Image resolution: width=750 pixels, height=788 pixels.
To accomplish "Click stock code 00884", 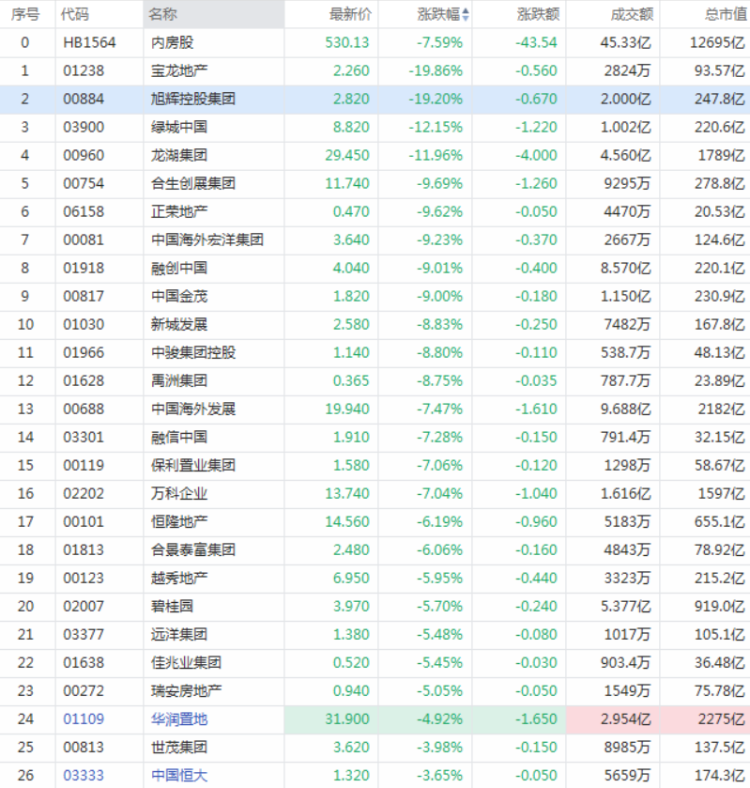I will (x=83, y=98).
